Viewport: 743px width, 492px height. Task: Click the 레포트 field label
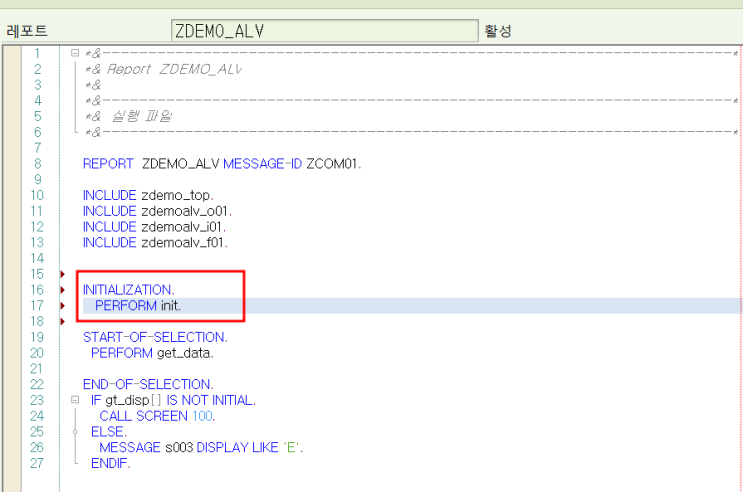tap(27, 31)
